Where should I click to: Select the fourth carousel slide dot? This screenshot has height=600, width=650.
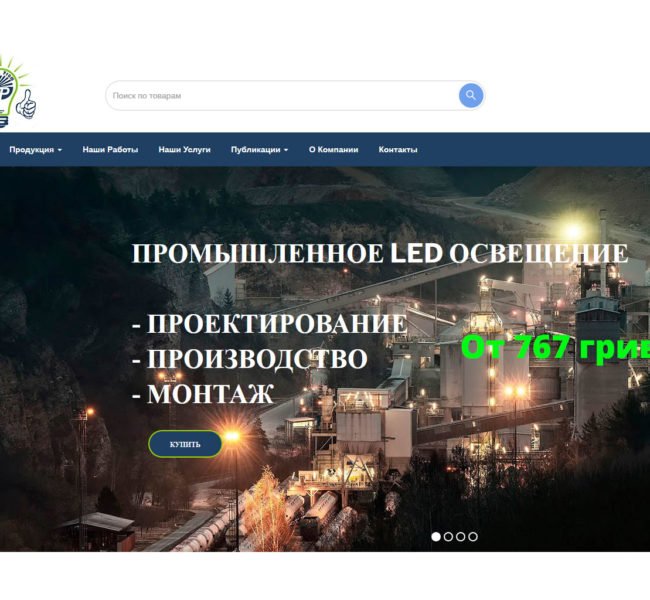pyautogui.click(x=473, y=537)
